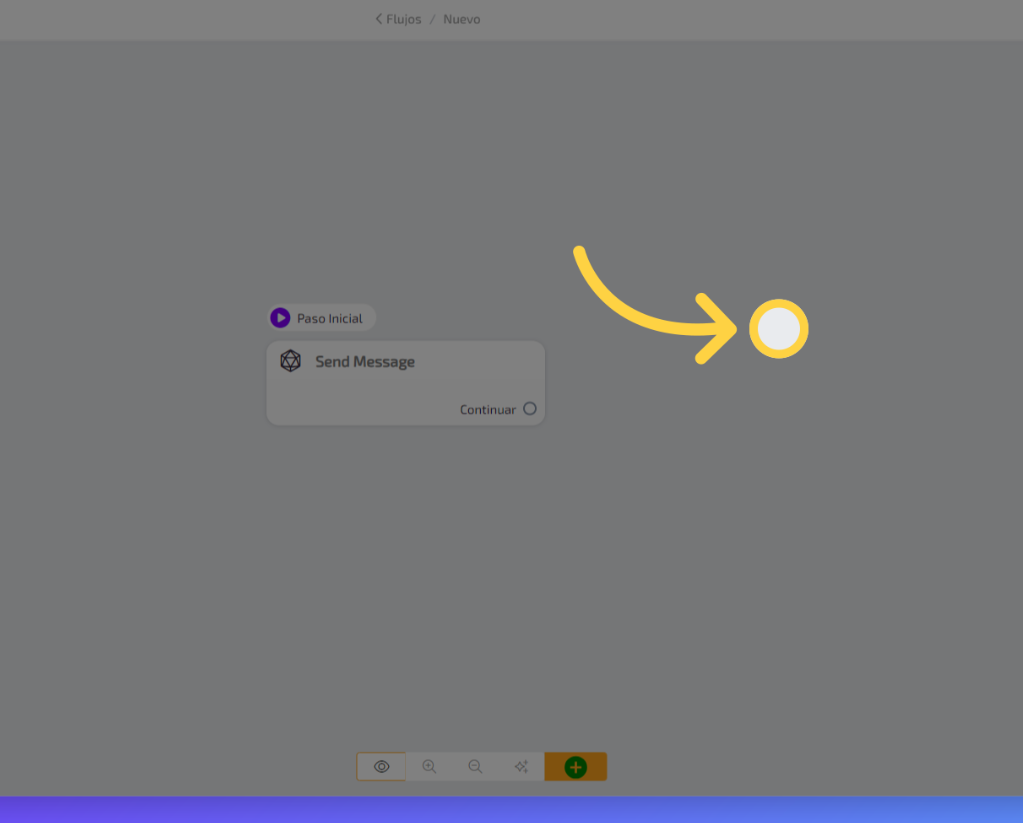
Task: Click the orange background of the add button
Action: point(597,767)
